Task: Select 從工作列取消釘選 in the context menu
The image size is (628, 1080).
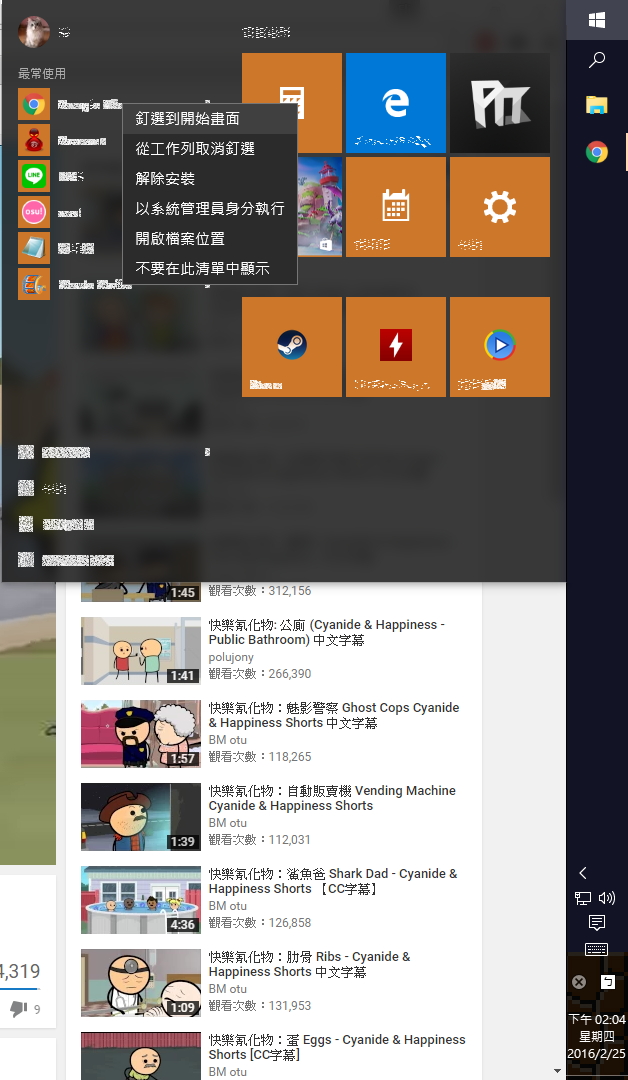Action: [x=210, y=148]
